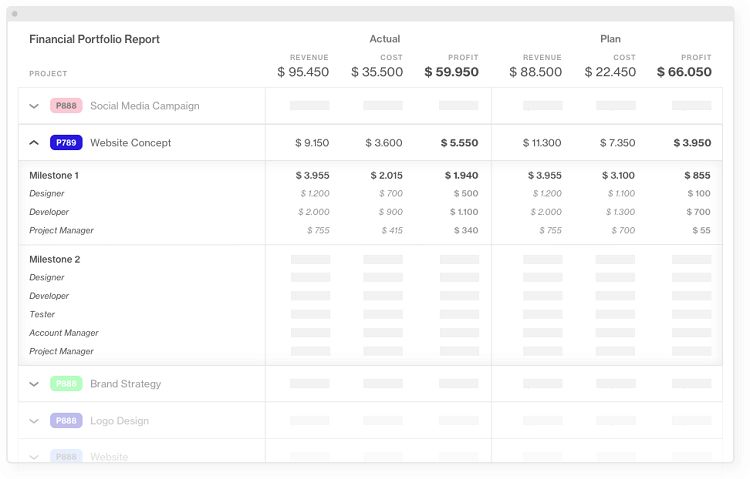Screen dimensions: 750x479
Task: Click the PROJECT column header
Action: coord(48,74)
